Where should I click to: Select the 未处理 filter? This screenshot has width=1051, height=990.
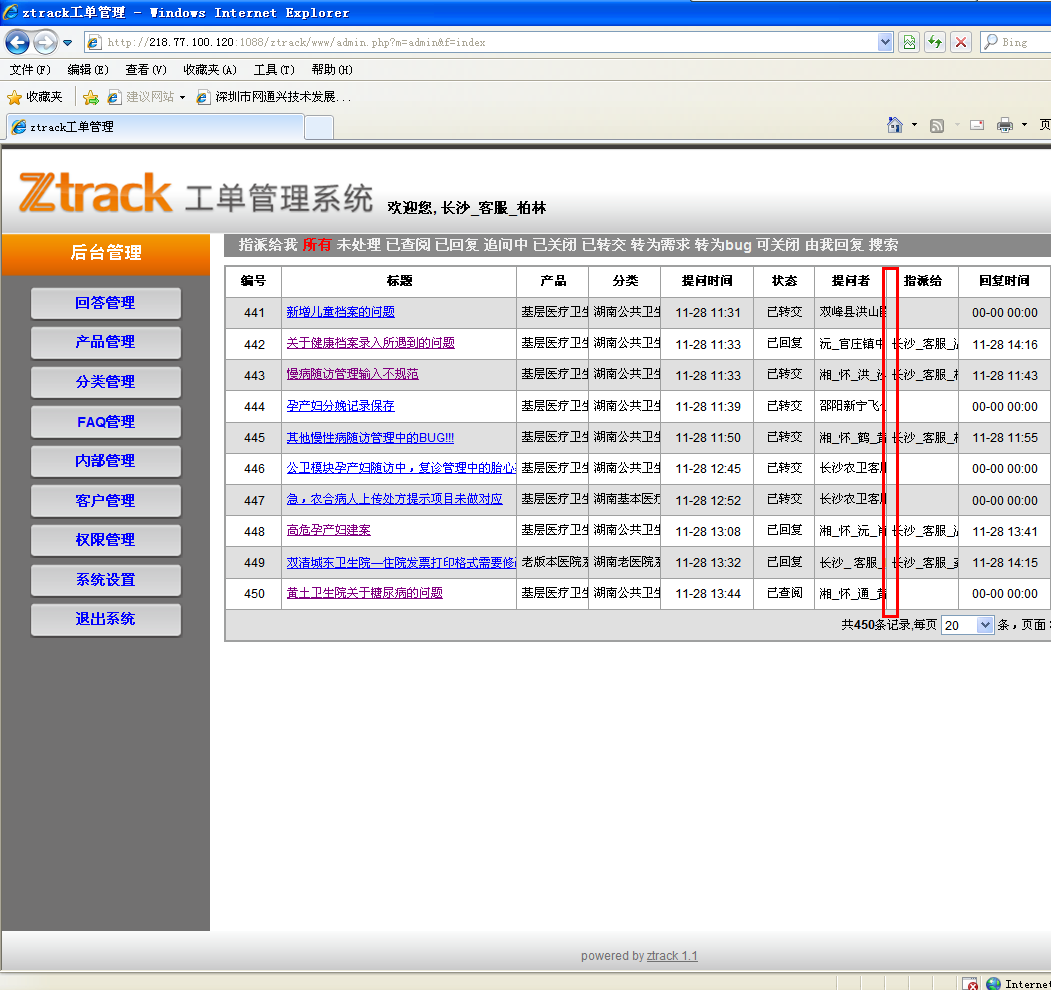coord(359,245)
